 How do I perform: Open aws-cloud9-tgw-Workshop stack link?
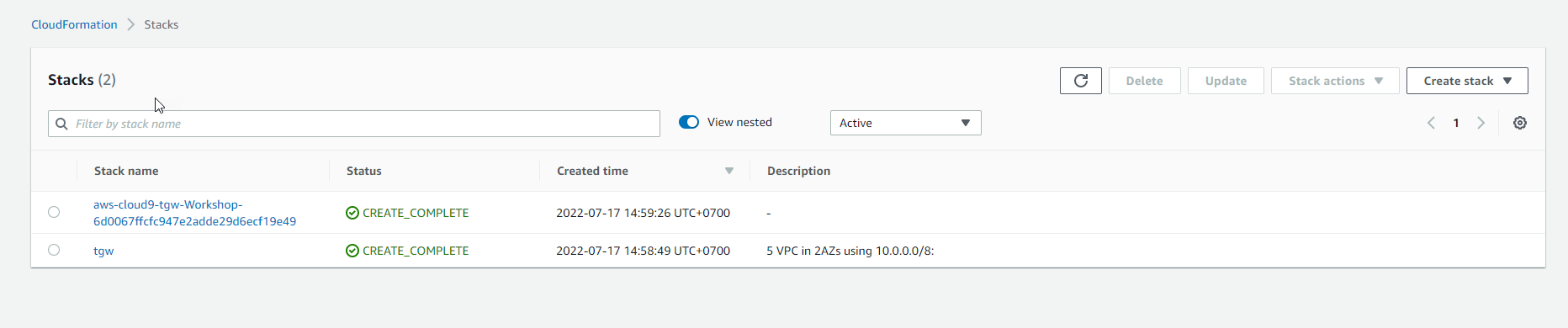[x=194, y=213]
